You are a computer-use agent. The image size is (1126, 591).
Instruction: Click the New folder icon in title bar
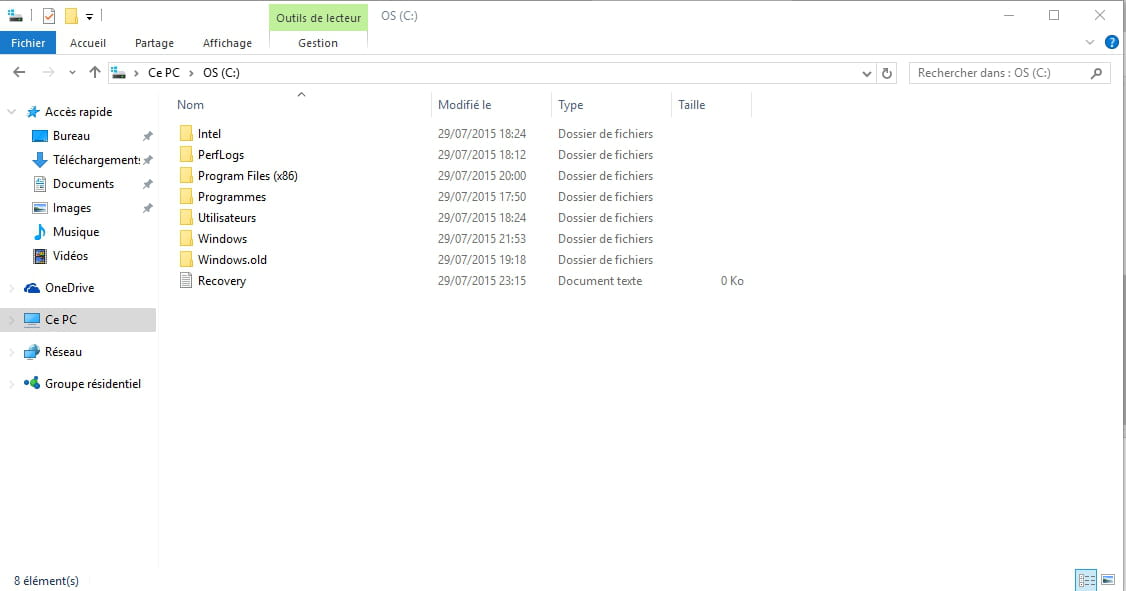[71, 15]
